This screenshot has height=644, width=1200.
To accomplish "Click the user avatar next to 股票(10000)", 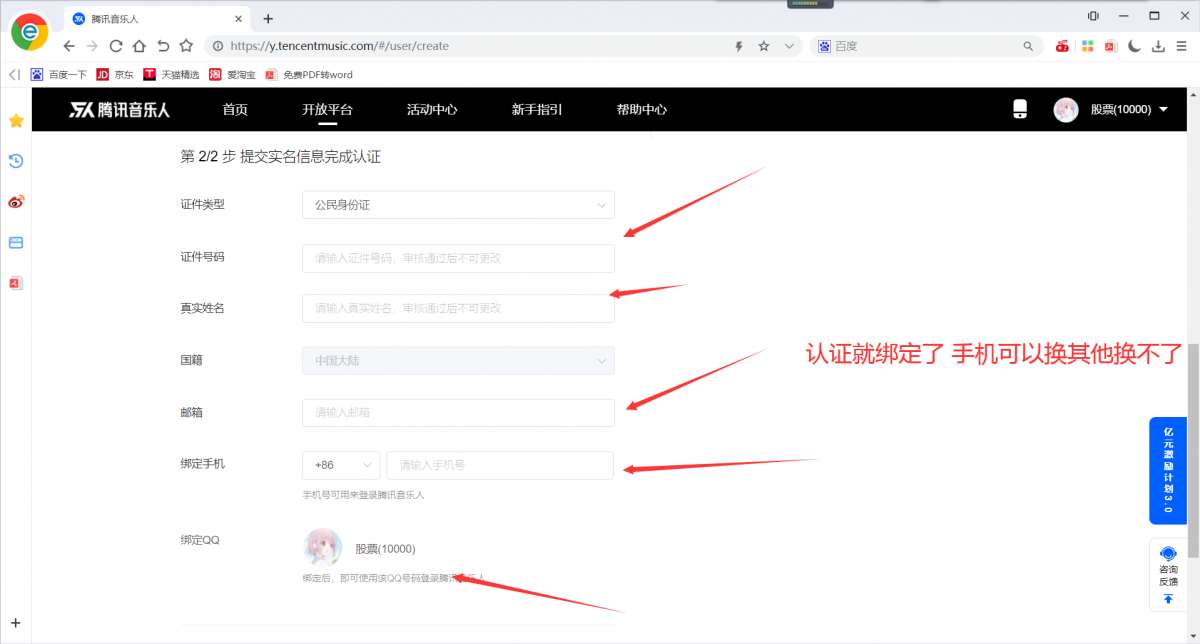I will (1066, 109).
